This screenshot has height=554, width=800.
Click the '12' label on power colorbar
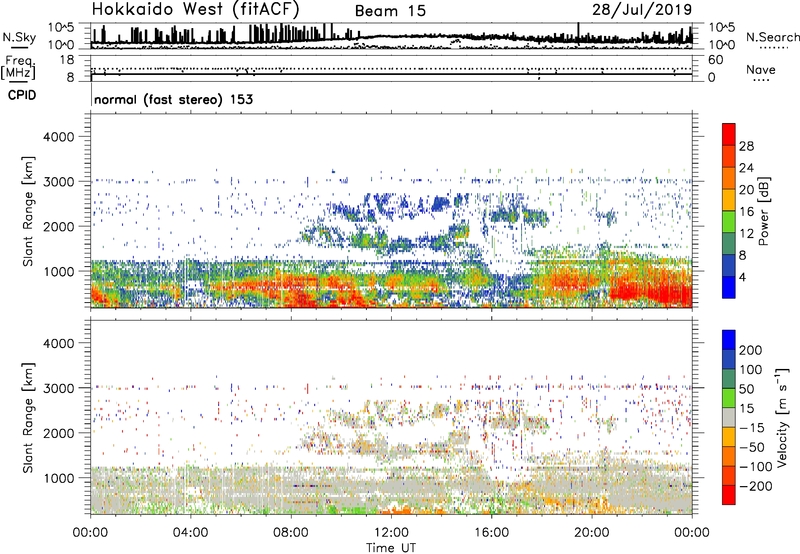coord(746,234)
